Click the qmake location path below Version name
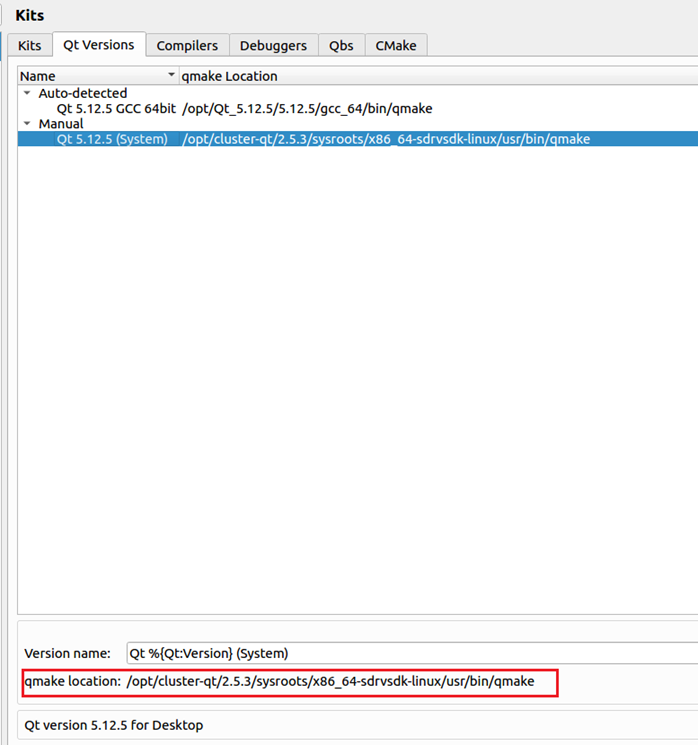The height and width of the screenshot is (745, 698). coord(330,682)
